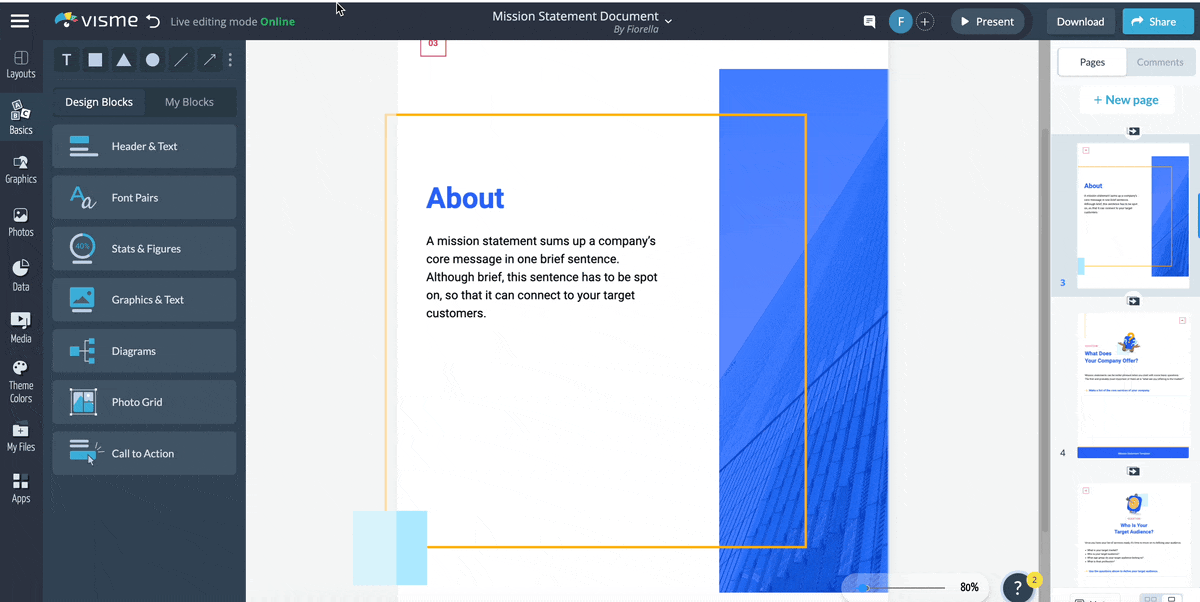Image resolution: width=1200 pixels, height=602 pixels.
Task: Open the help question mark bubble
Action: pyautogui.click(x=1017, y=587)
